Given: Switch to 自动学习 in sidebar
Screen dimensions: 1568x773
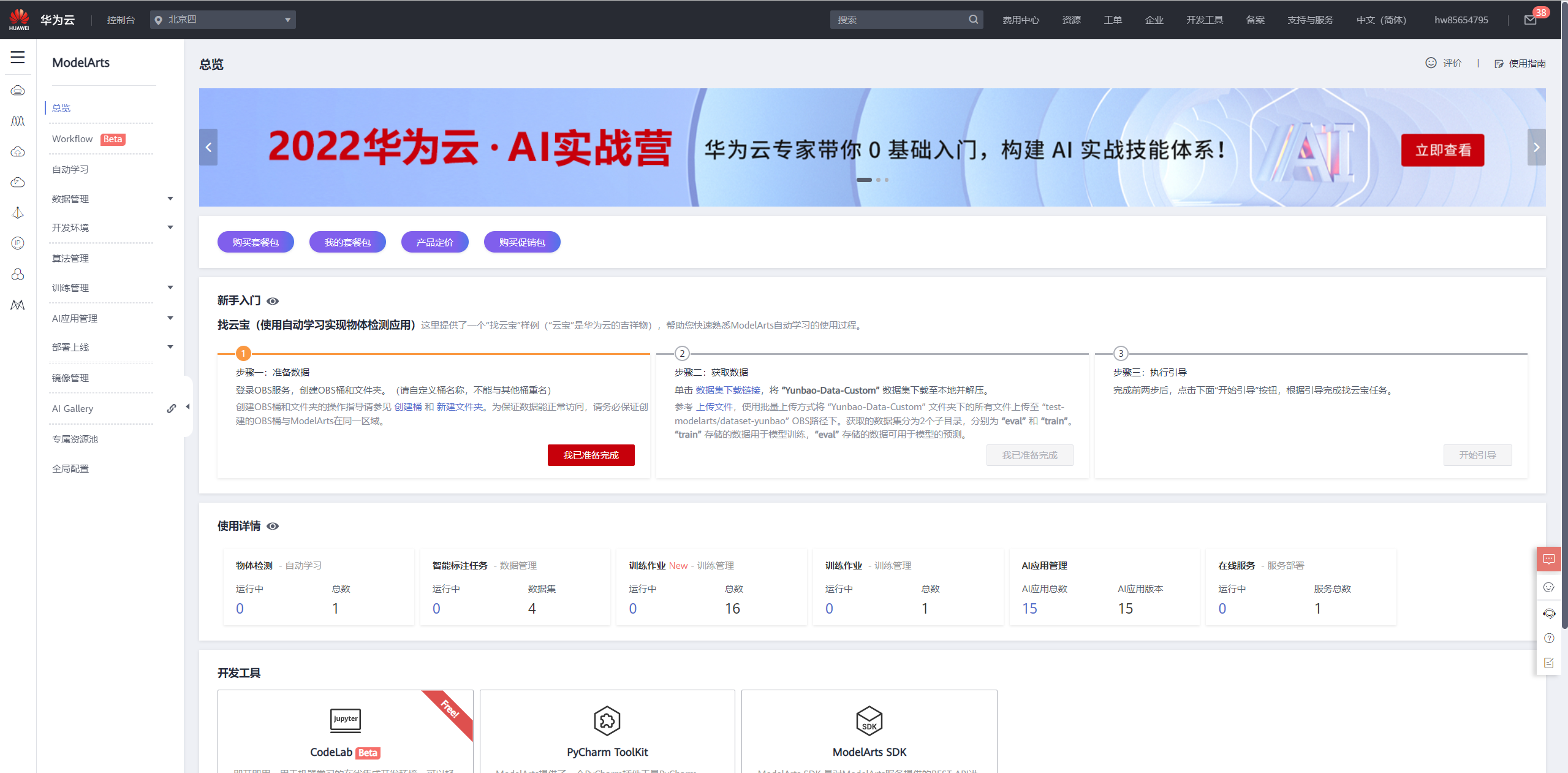Looking at the screenshot, I should 69,169.
